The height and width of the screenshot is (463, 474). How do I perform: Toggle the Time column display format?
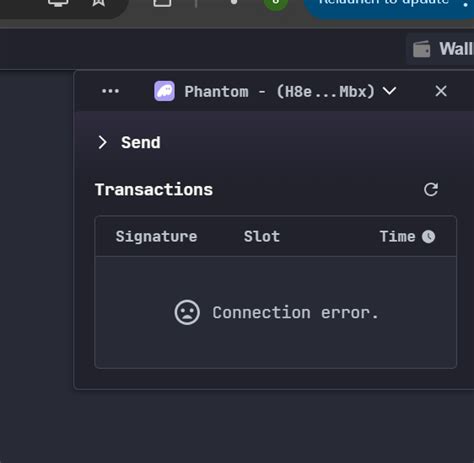click(x=407, y=237)
